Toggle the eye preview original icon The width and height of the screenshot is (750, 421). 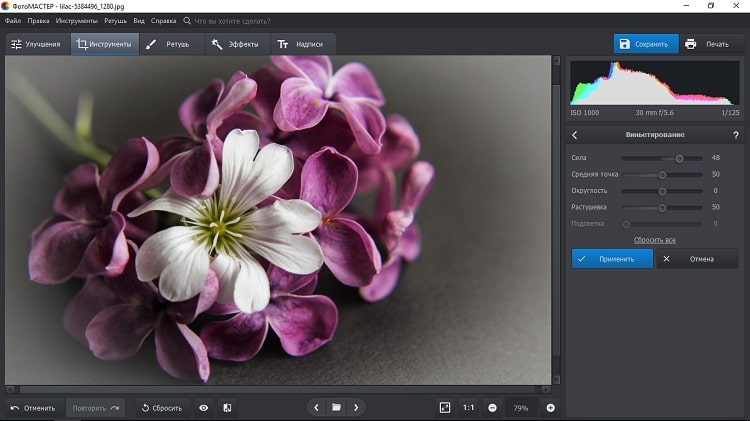(x=204, y=408)
